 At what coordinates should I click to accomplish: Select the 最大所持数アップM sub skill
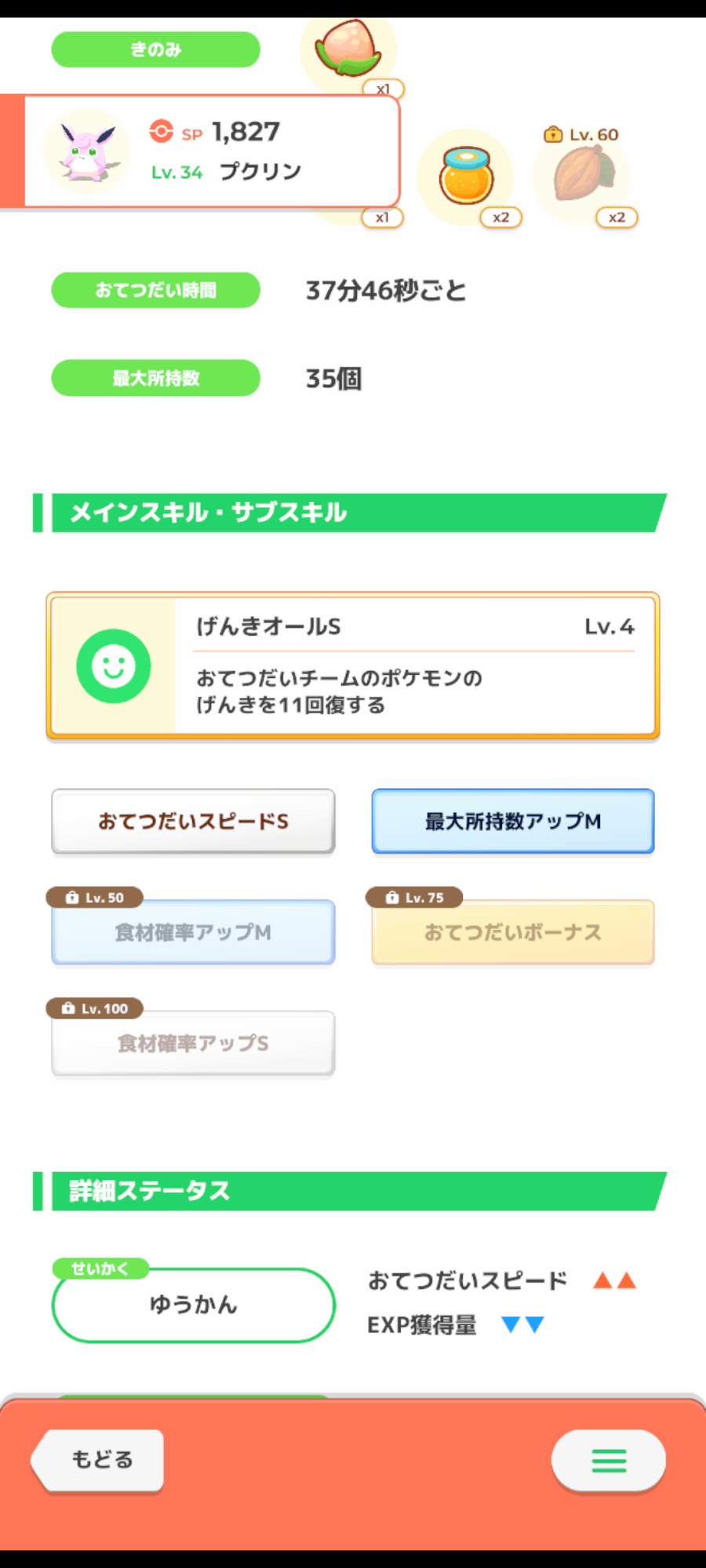coord(513,821)
